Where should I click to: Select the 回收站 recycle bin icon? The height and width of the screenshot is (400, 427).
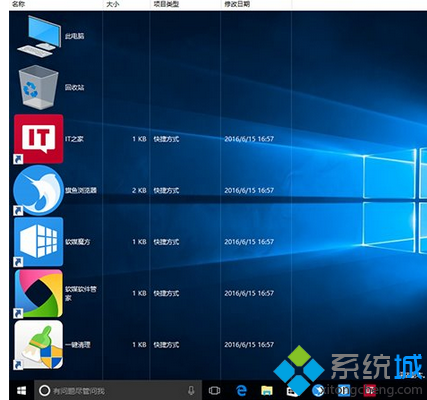39,87
